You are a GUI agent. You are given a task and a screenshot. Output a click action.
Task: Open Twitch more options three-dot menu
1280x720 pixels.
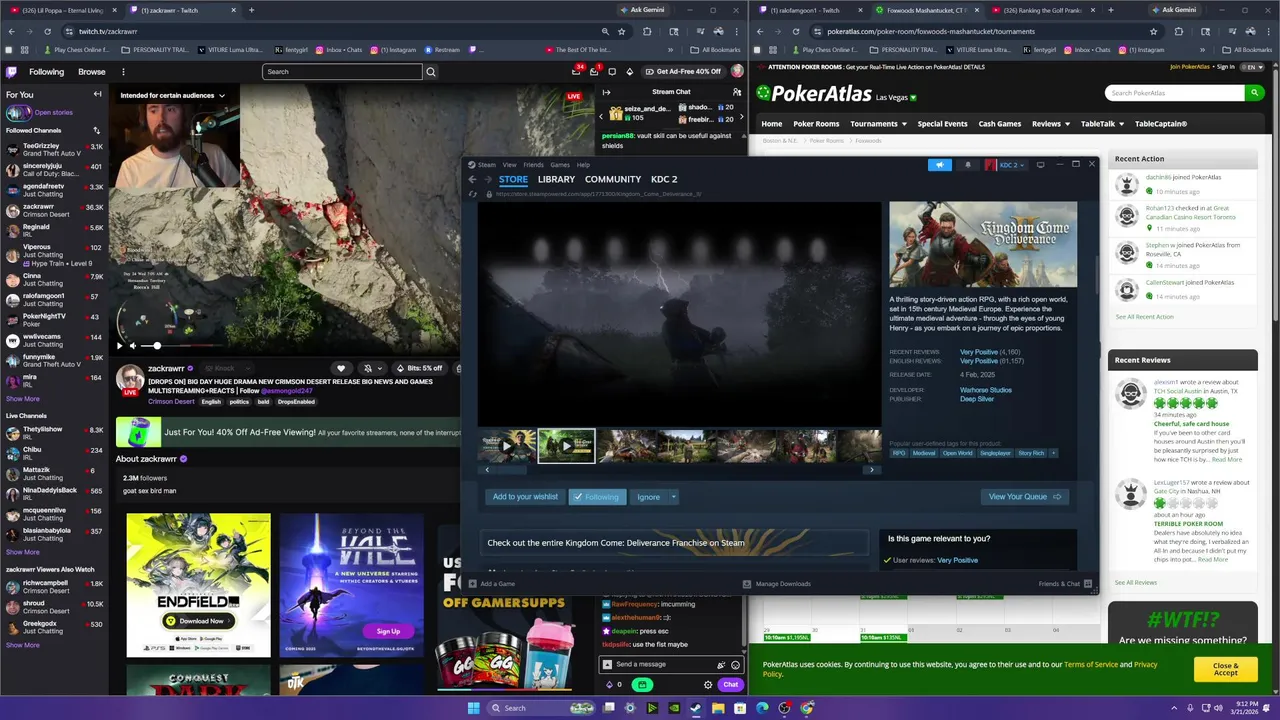coord(123,72)
